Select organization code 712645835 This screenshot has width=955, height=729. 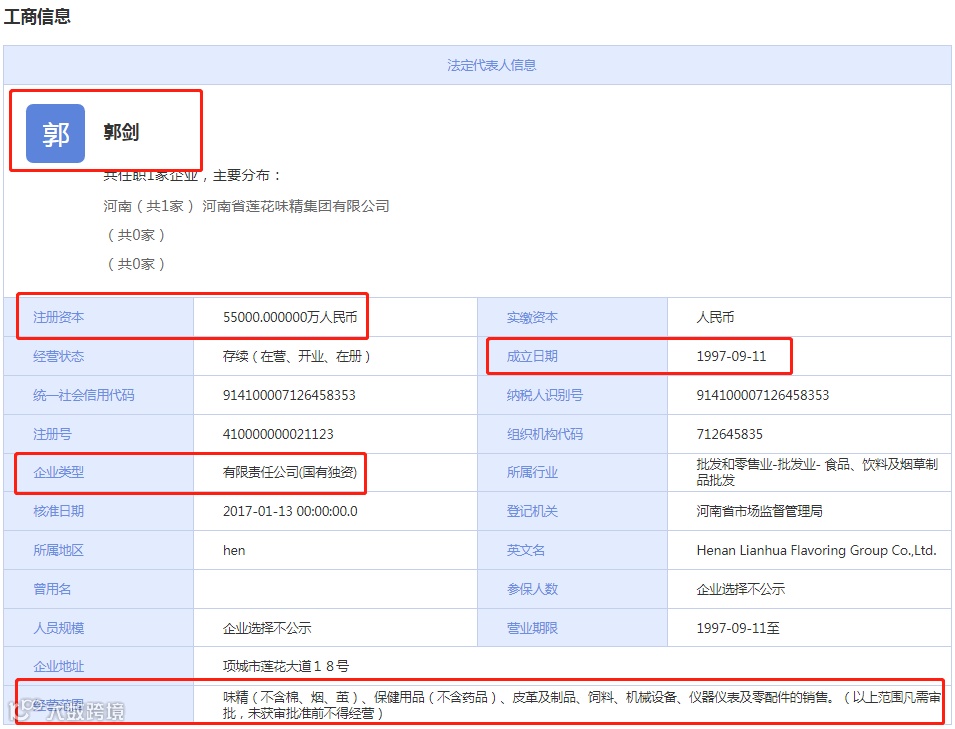(x=730, y=434)
